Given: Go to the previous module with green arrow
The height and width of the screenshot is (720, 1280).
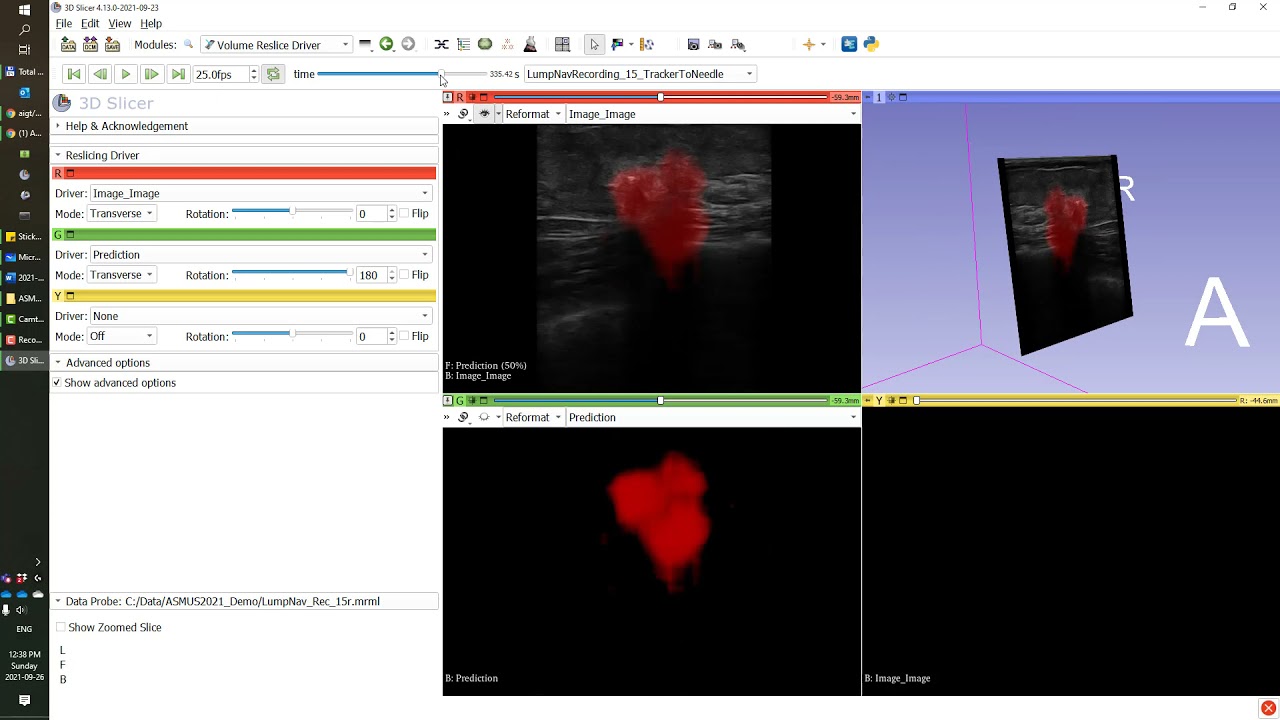Looking at the screenshot, I should point(386,44).
